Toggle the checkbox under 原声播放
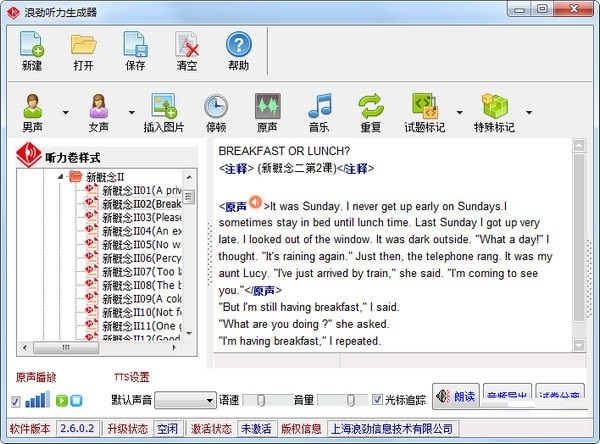Image resolution: width=600 pixels, height=444 pixels. pos(15,401)
